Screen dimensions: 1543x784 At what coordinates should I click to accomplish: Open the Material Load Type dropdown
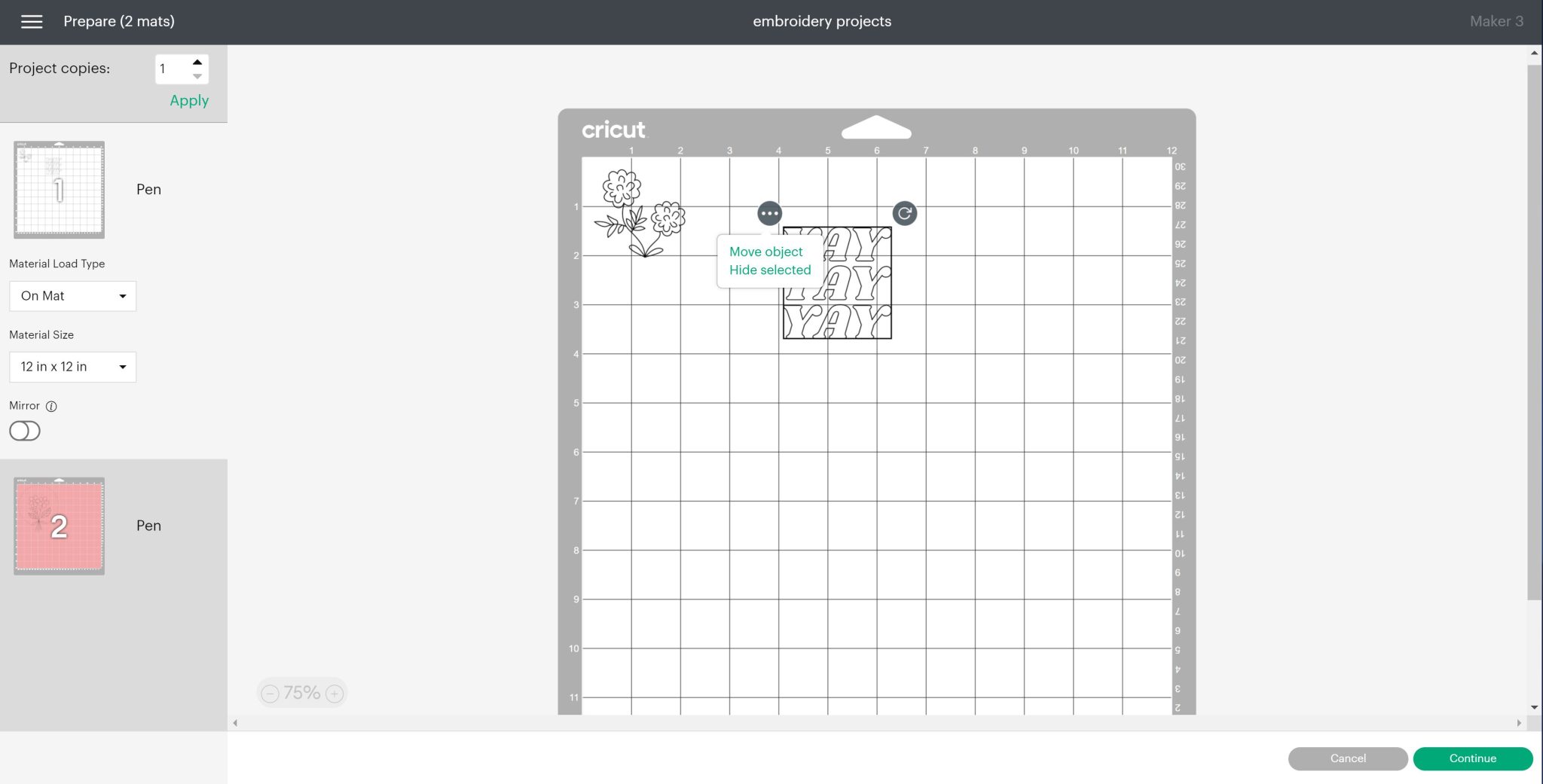72,296
